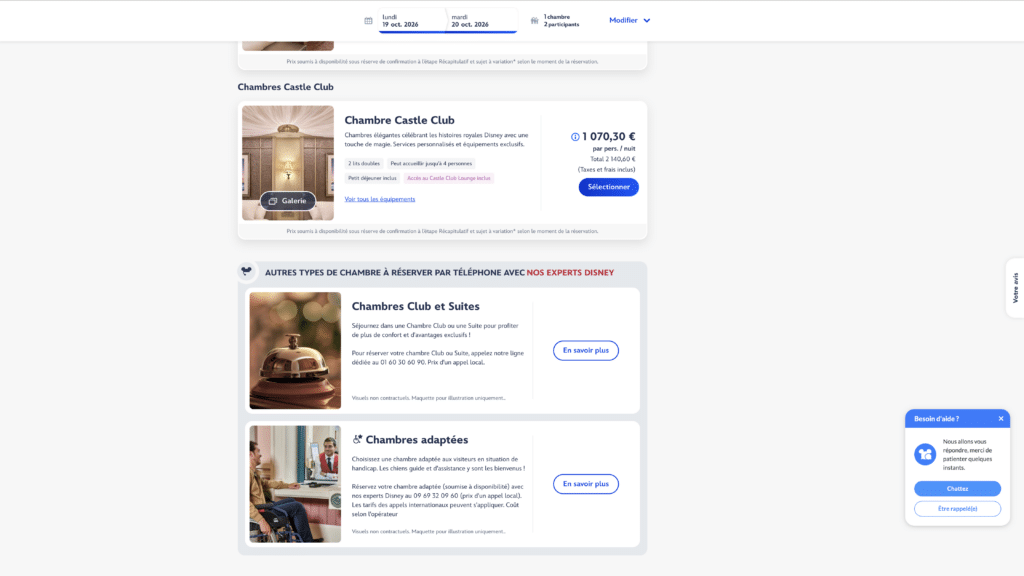Open the Galerie for Chambre Castle Club
The width and height of the screenshot is (1024, 576).
[x=288, y=201]
